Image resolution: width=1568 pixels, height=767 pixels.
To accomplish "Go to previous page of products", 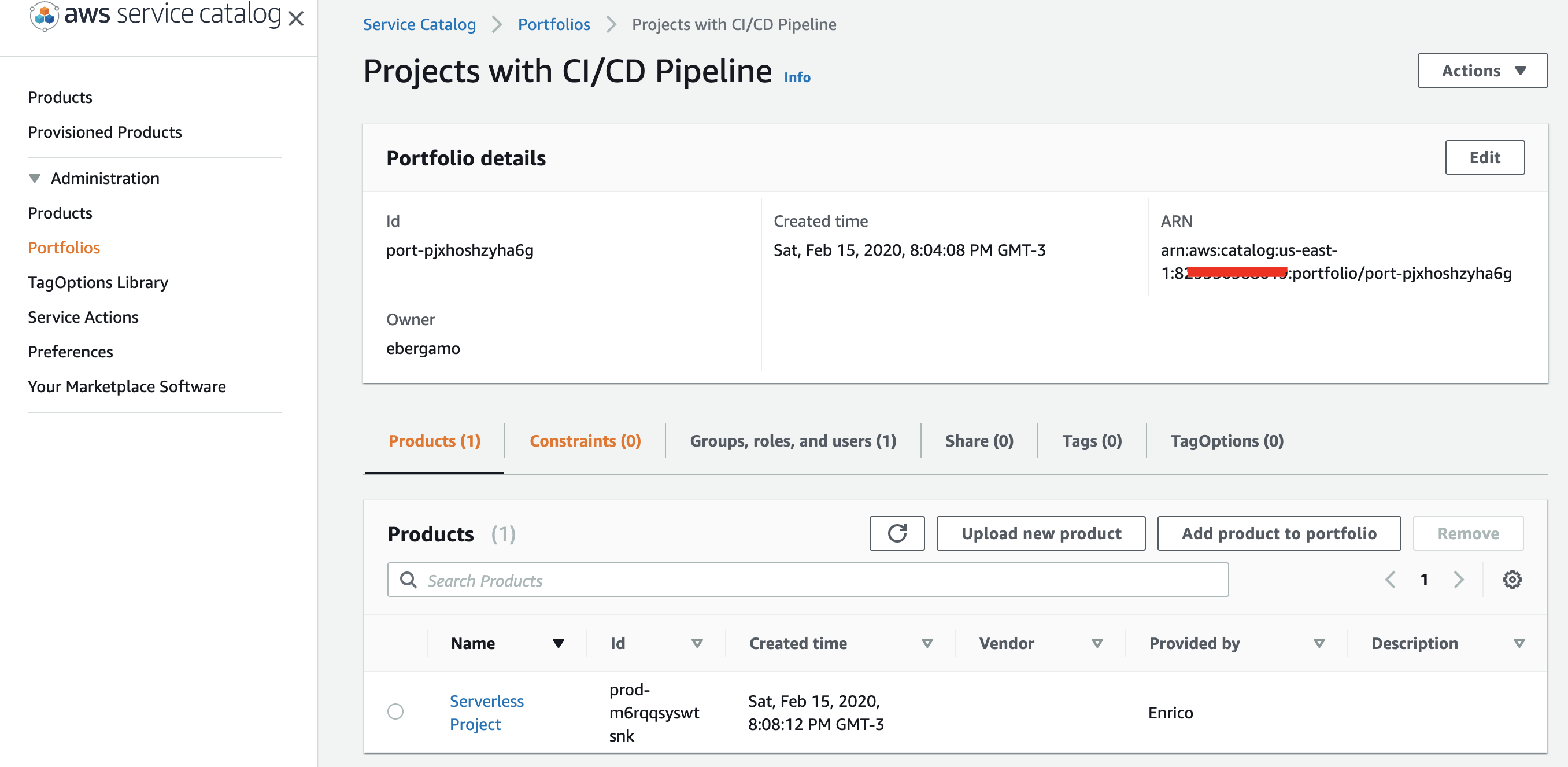I will (1391, 579).
